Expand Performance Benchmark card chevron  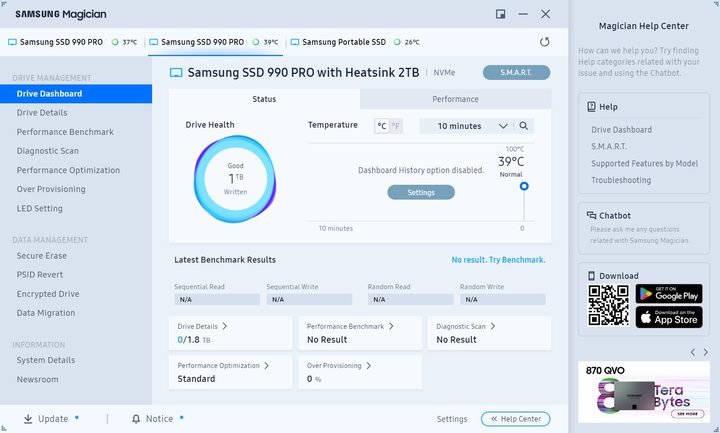pos(391,326)
